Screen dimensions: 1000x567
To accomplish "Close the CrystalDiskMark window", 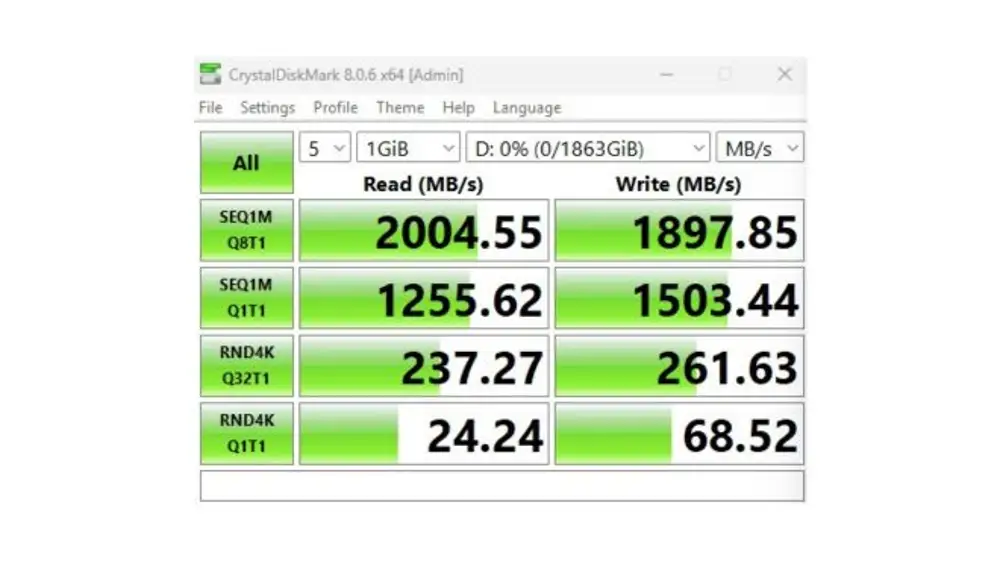I will tap(784, 75).
